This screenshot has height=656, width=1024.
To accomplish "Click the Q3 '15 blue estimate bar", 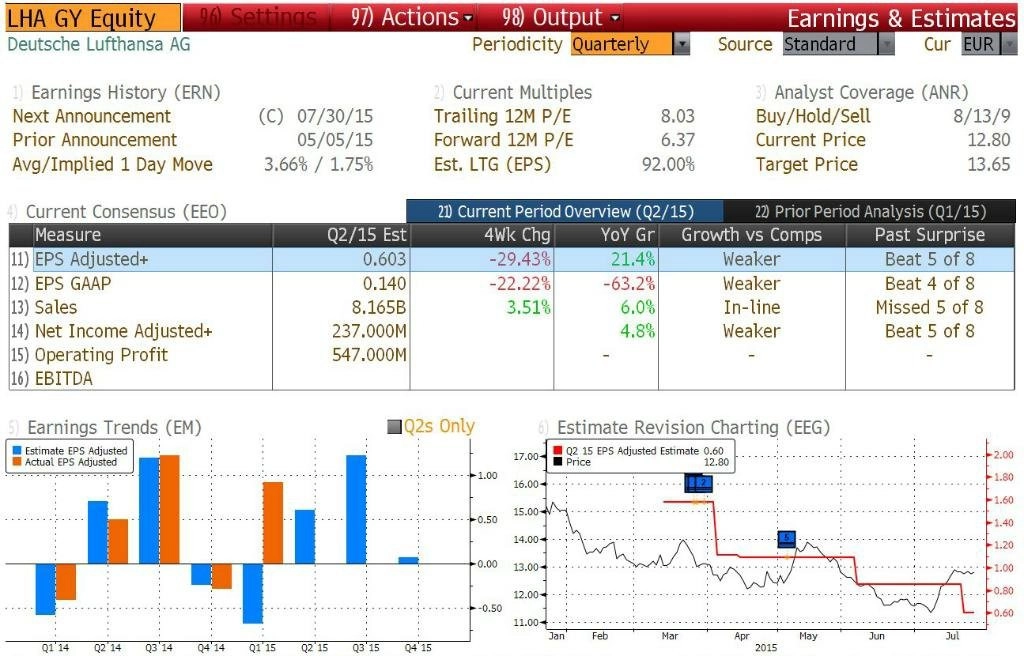I will click(x=356, y=510).
